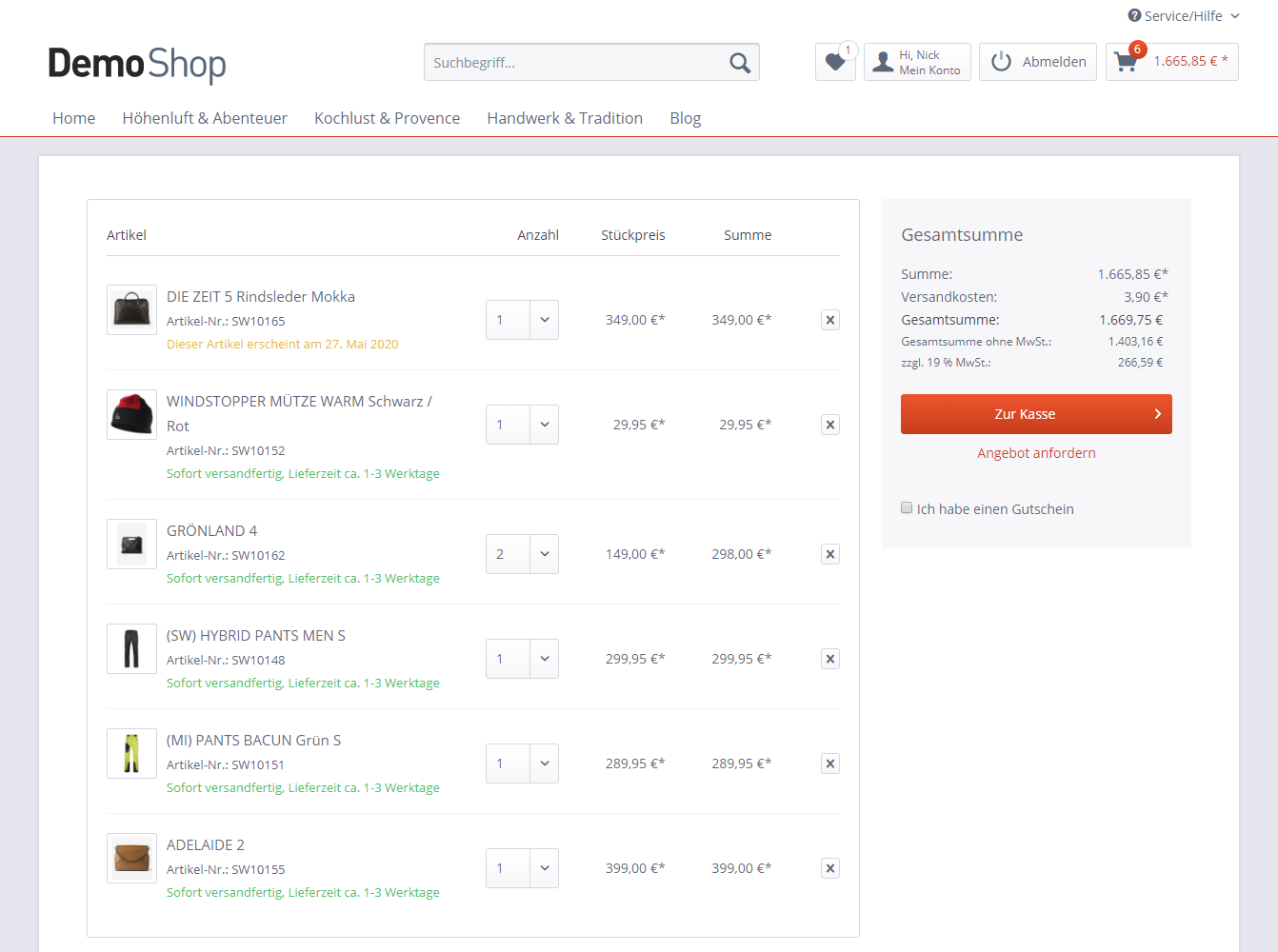Open DIE ZEIT 5 Rindsleder Mokka link
1278x952 pixels.
tap(261, 297)
